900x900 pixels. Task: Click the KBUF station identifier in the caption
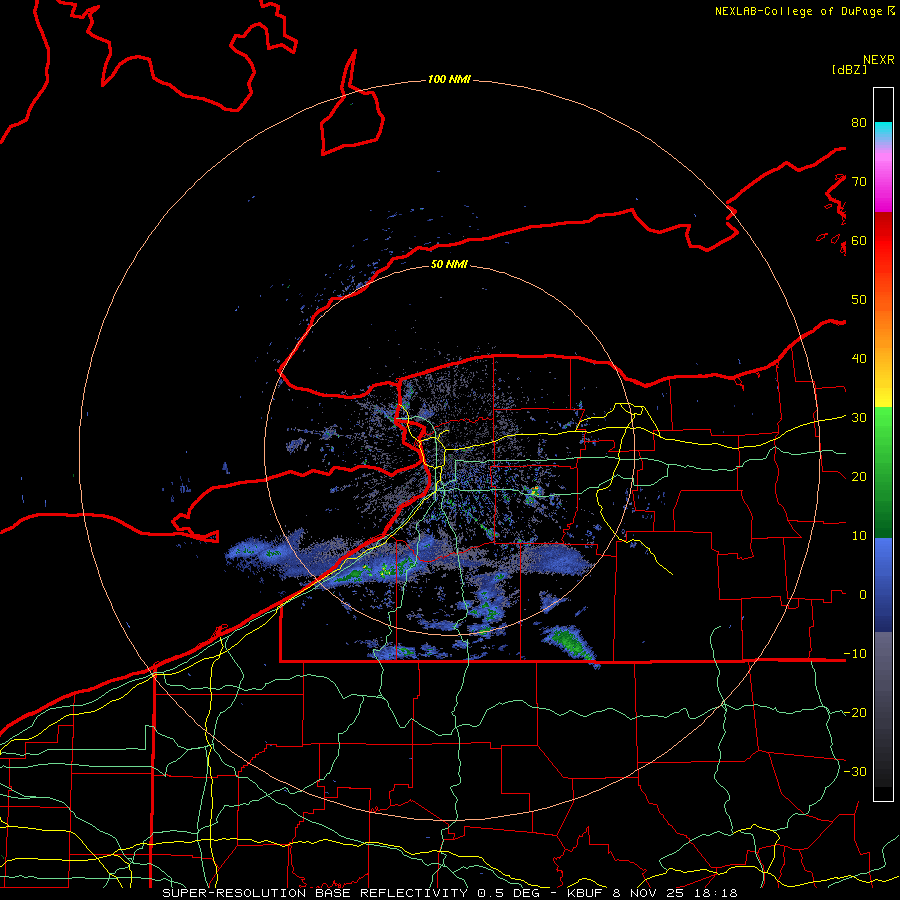587,893
